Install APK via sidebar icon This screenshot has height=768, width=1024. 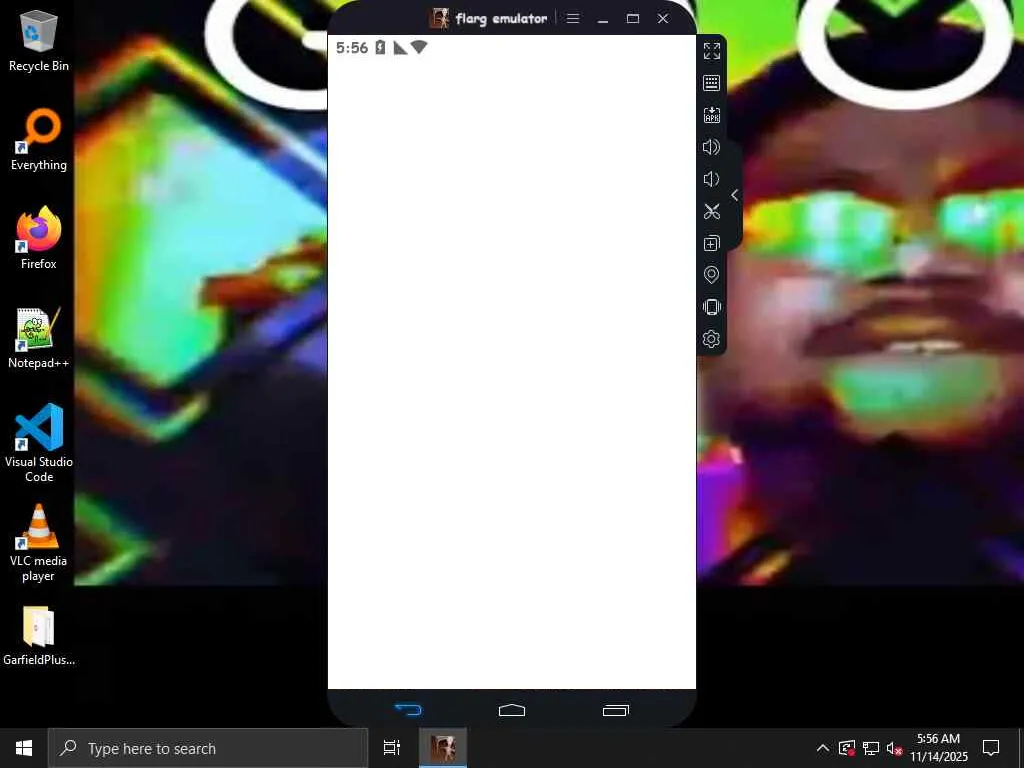(711, 115)
